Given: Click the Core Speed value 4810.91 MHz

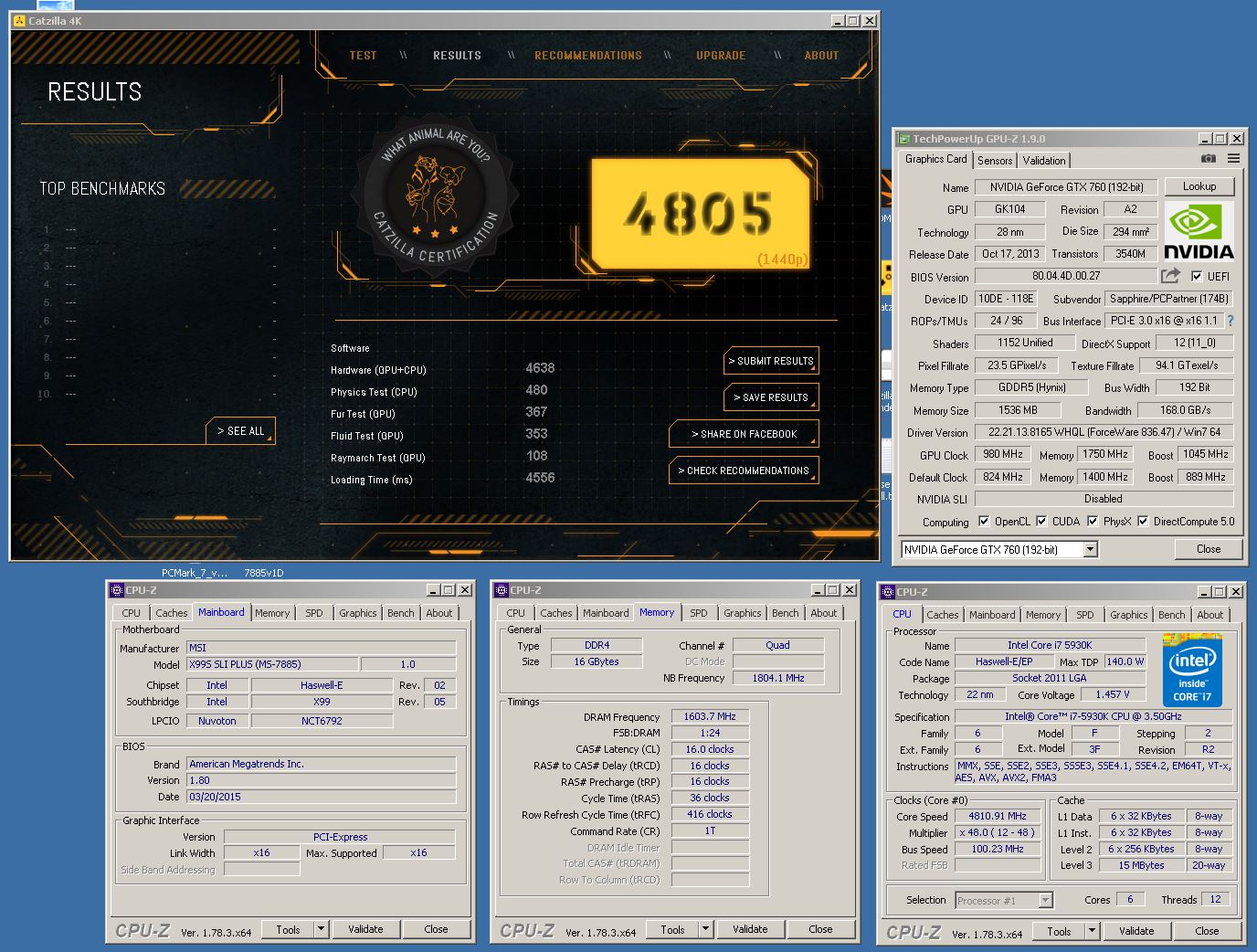Looking at the screenshot, I should (x=998, y=816).
